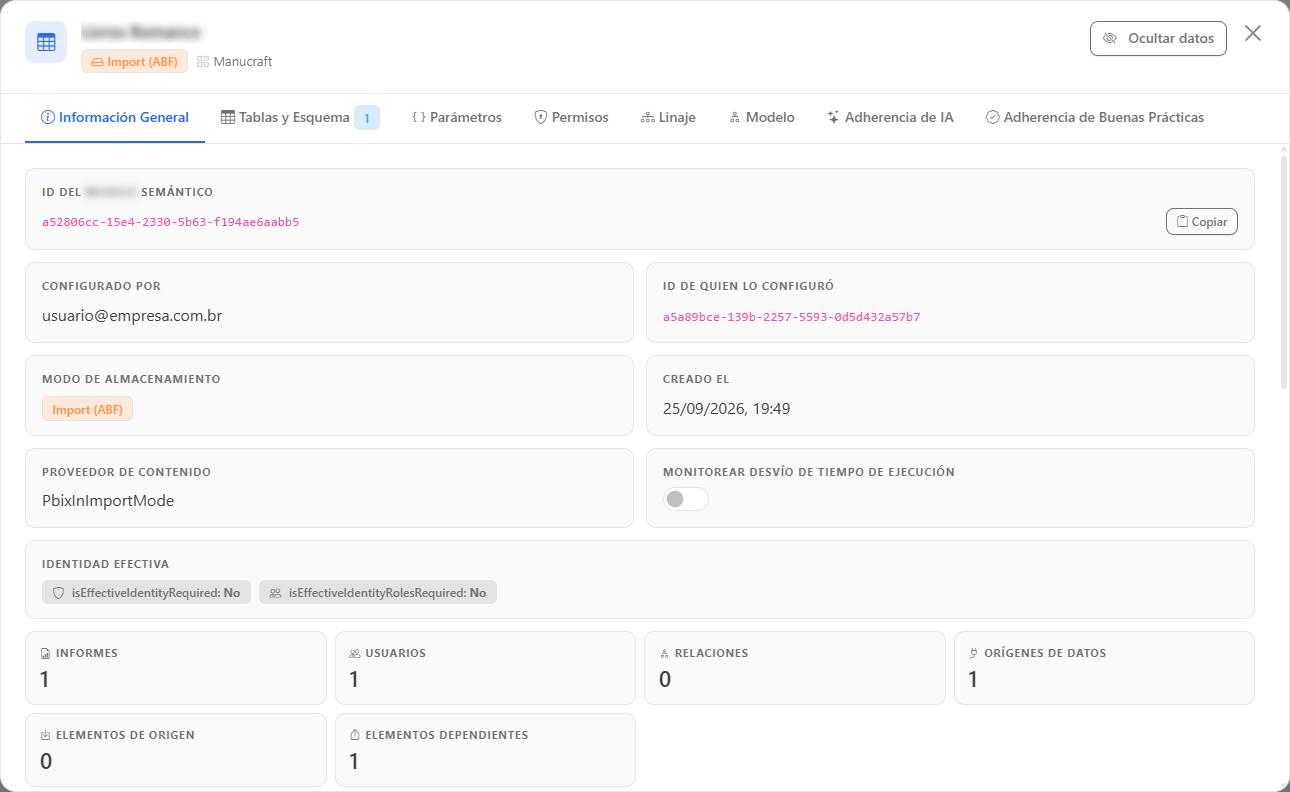
Task: Click the Import (ABF) storage mode badge
Action: tap(88, 410)
